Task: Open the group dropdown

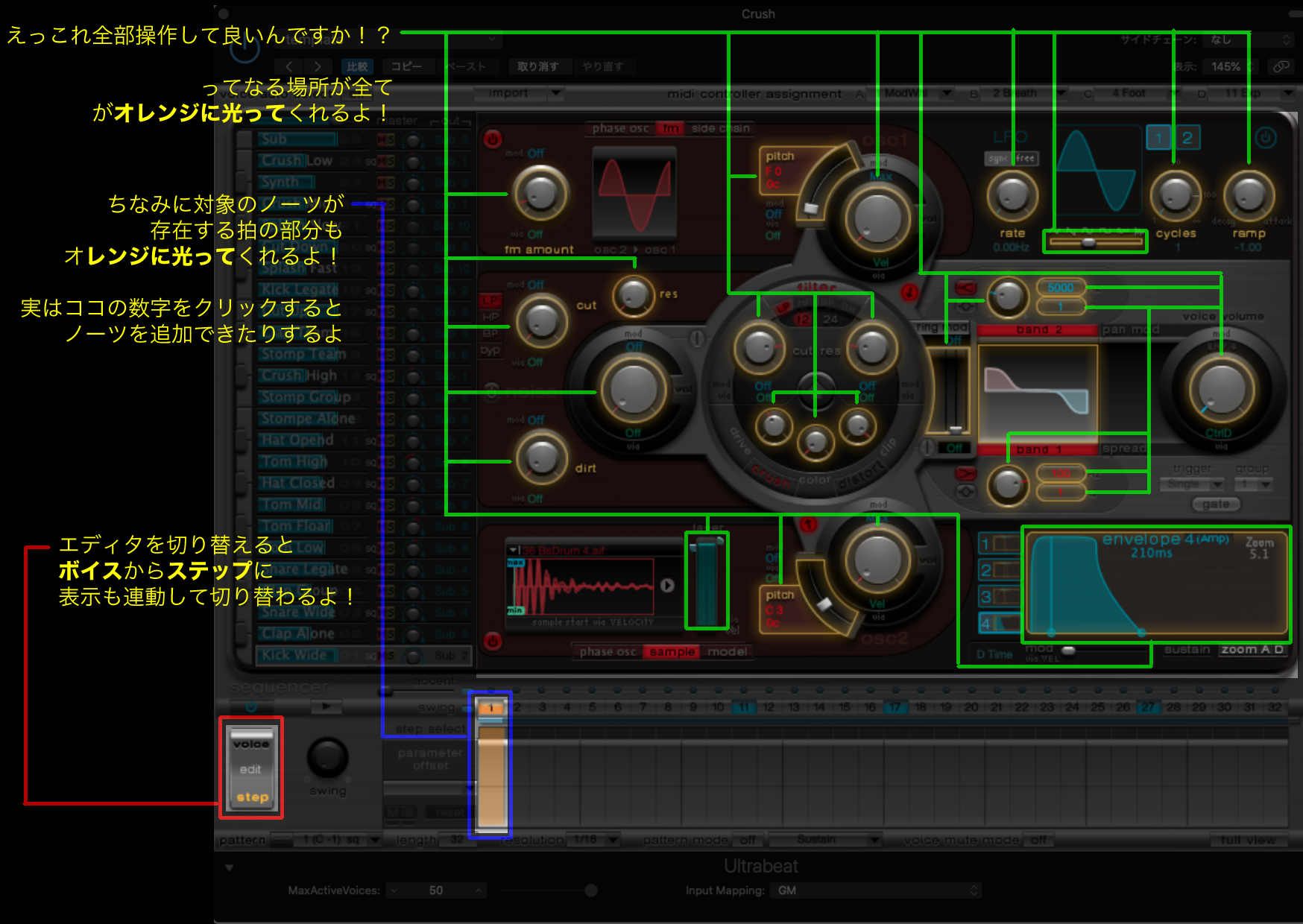Action: [1252, 484]
